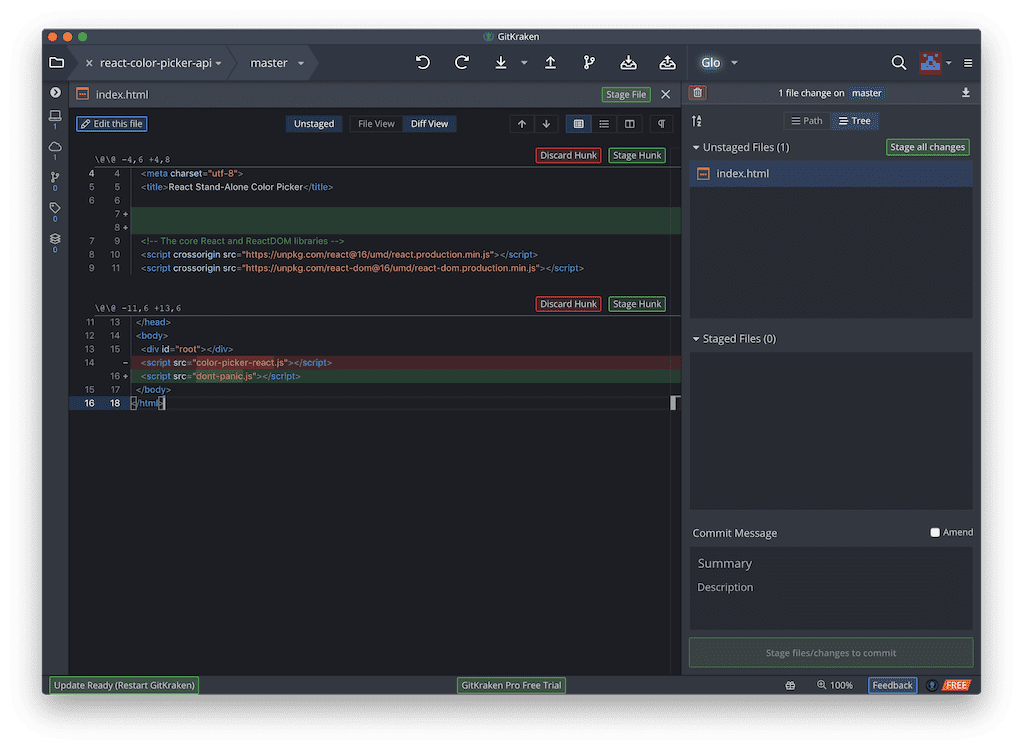
Task: Go to next change arrow
Action: click(x=547, y=124)
